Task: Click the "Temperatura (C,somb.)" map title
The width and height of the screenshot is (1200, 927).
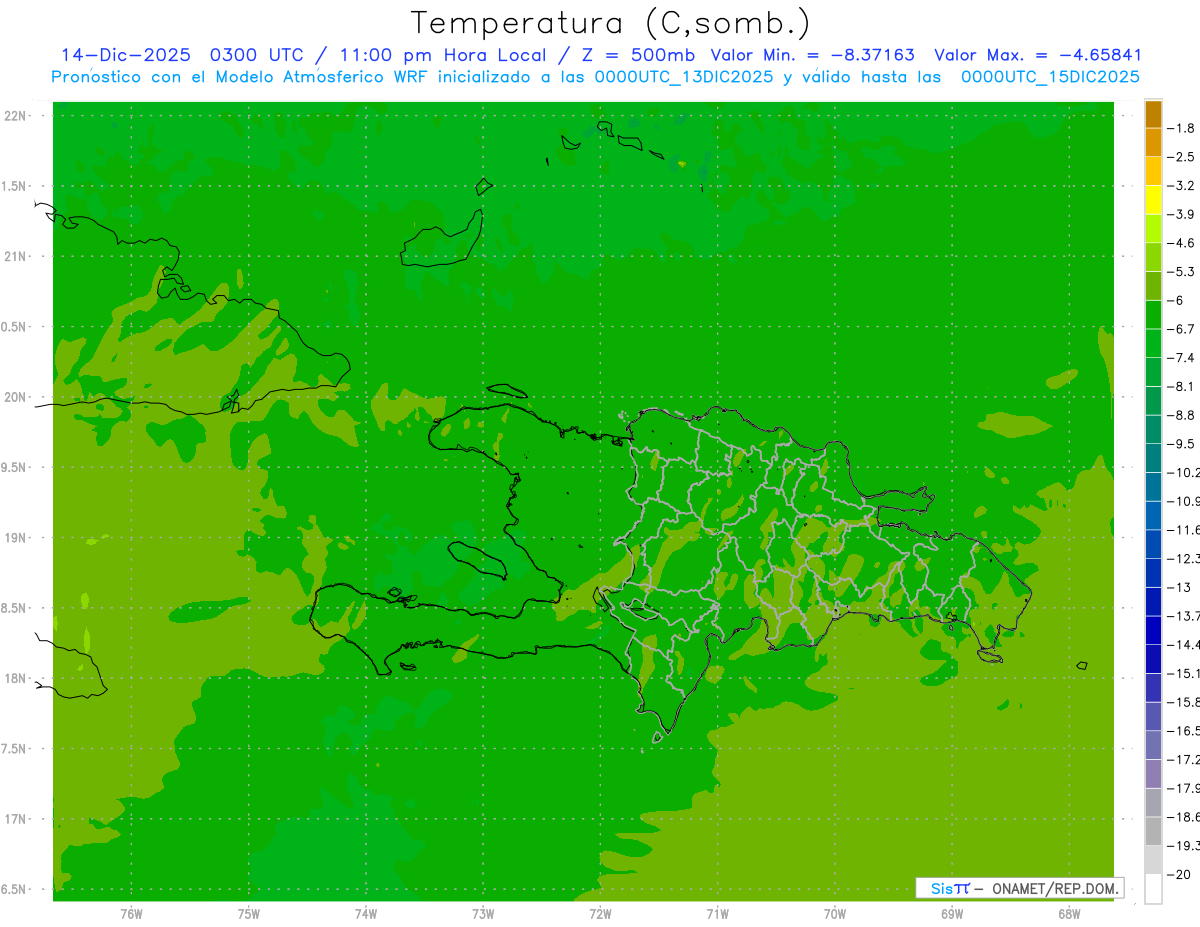Action: [x=611, y=24]
